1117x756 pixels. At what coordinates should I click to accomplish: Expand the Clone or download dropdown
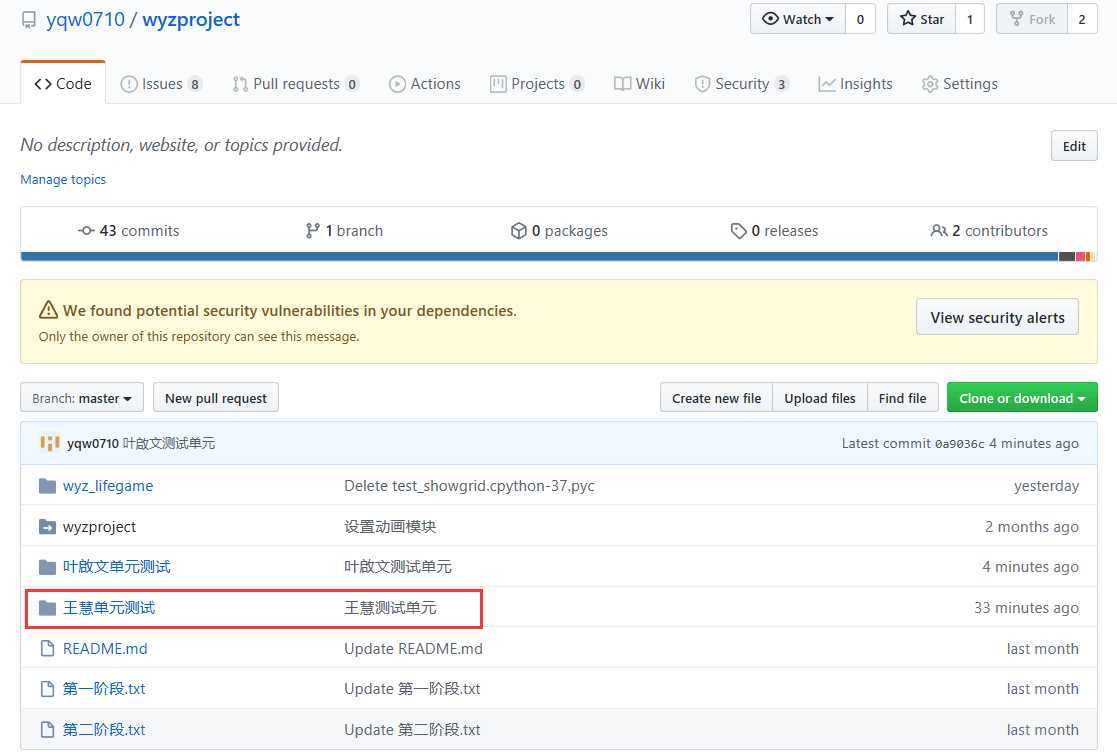coord(1022,398)
